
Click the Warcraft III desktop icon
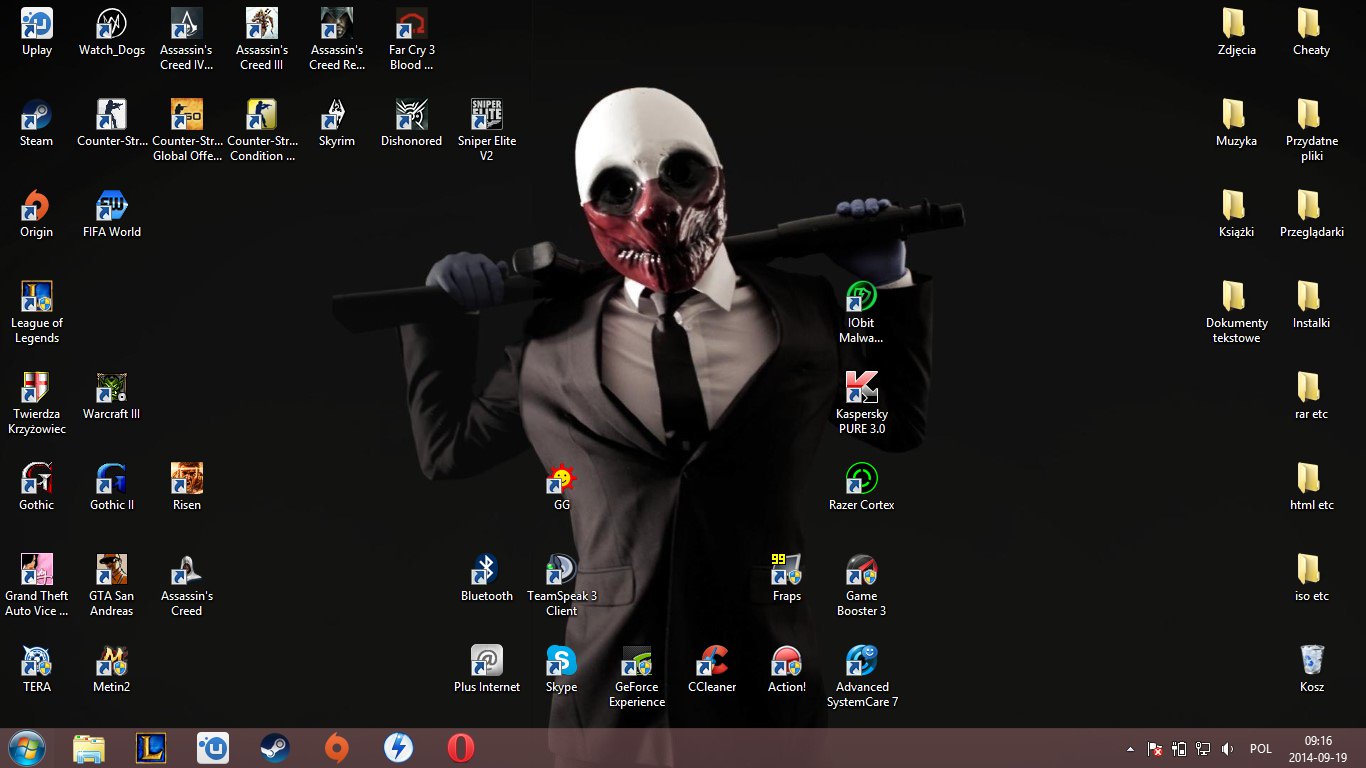(x=112, y=396)
